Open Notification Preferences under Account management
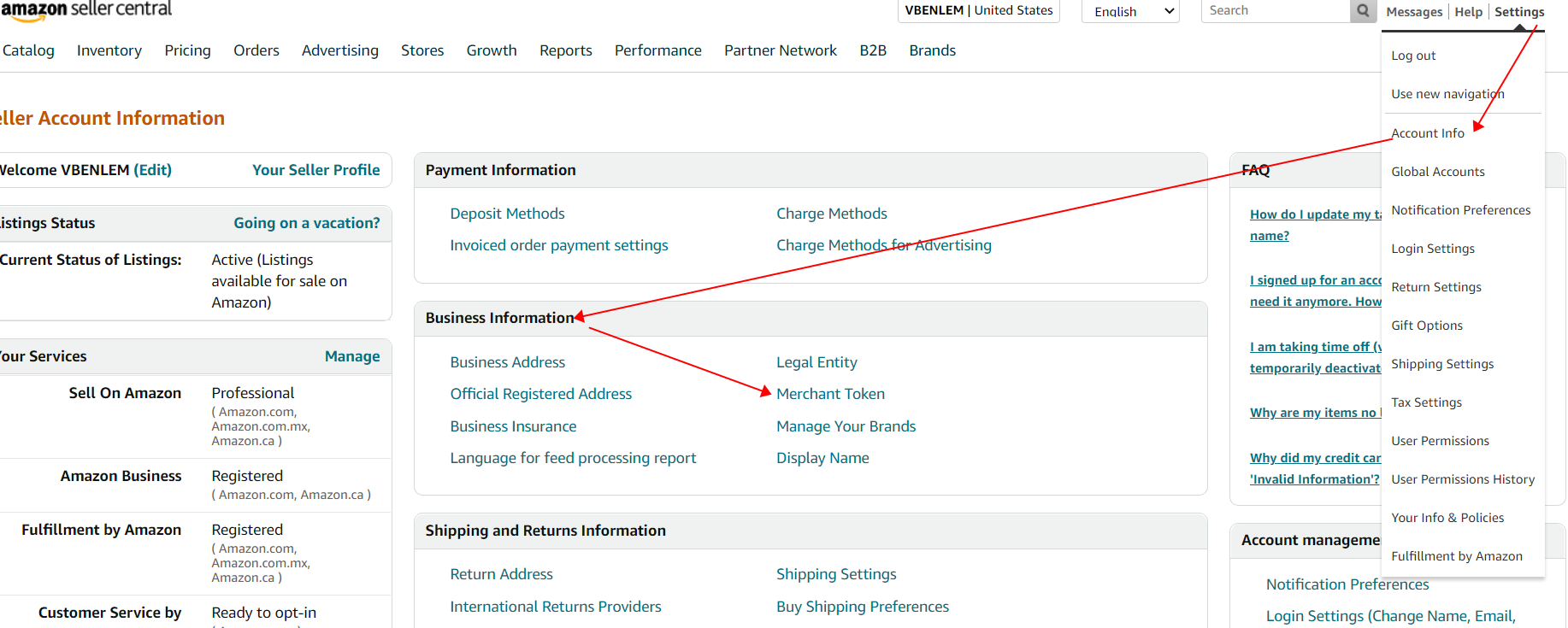Viewport: 1568px width, 628px height. pos(1347,584)
